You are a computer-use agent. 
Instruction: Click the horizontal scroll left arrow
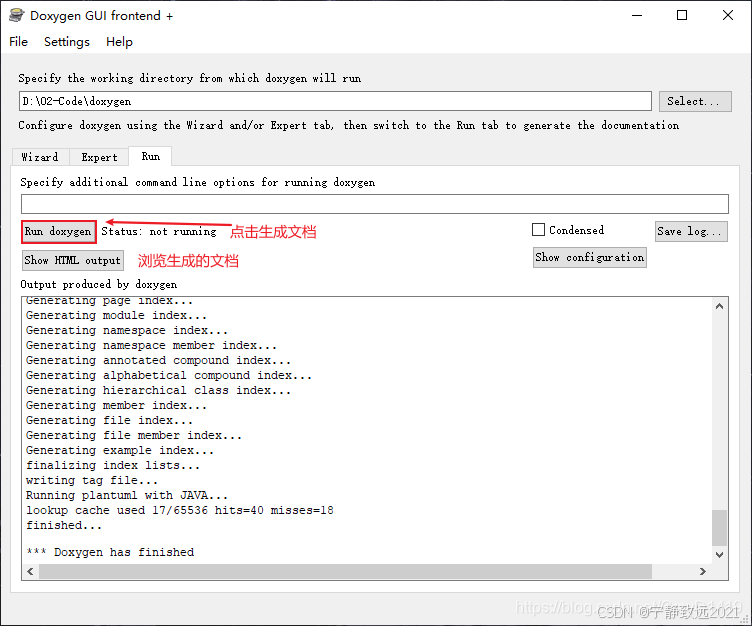point(30,571)
